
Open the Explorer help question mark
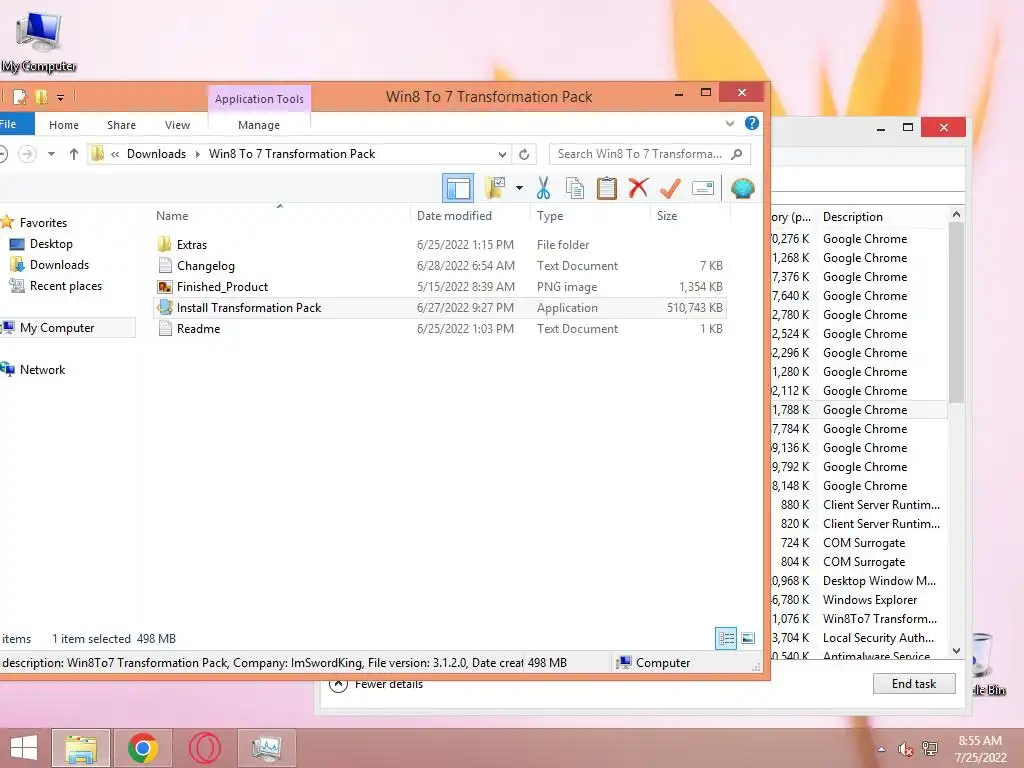752,123
